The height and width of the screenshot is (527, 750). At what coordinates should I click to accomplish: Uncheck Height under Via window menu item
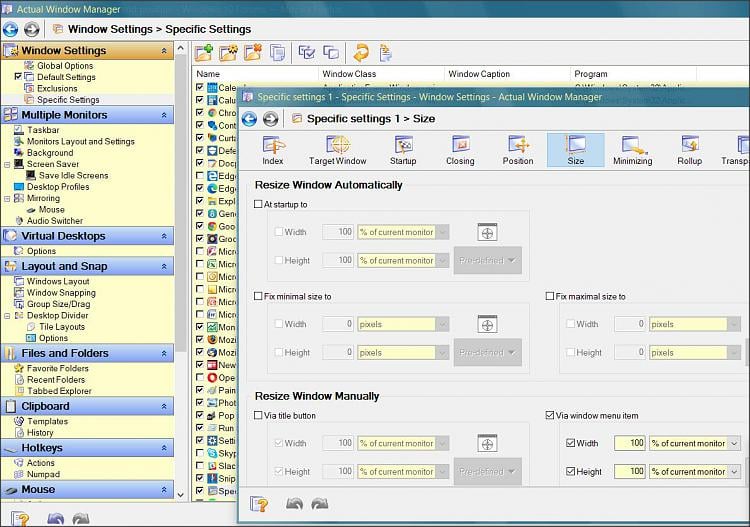570,472
